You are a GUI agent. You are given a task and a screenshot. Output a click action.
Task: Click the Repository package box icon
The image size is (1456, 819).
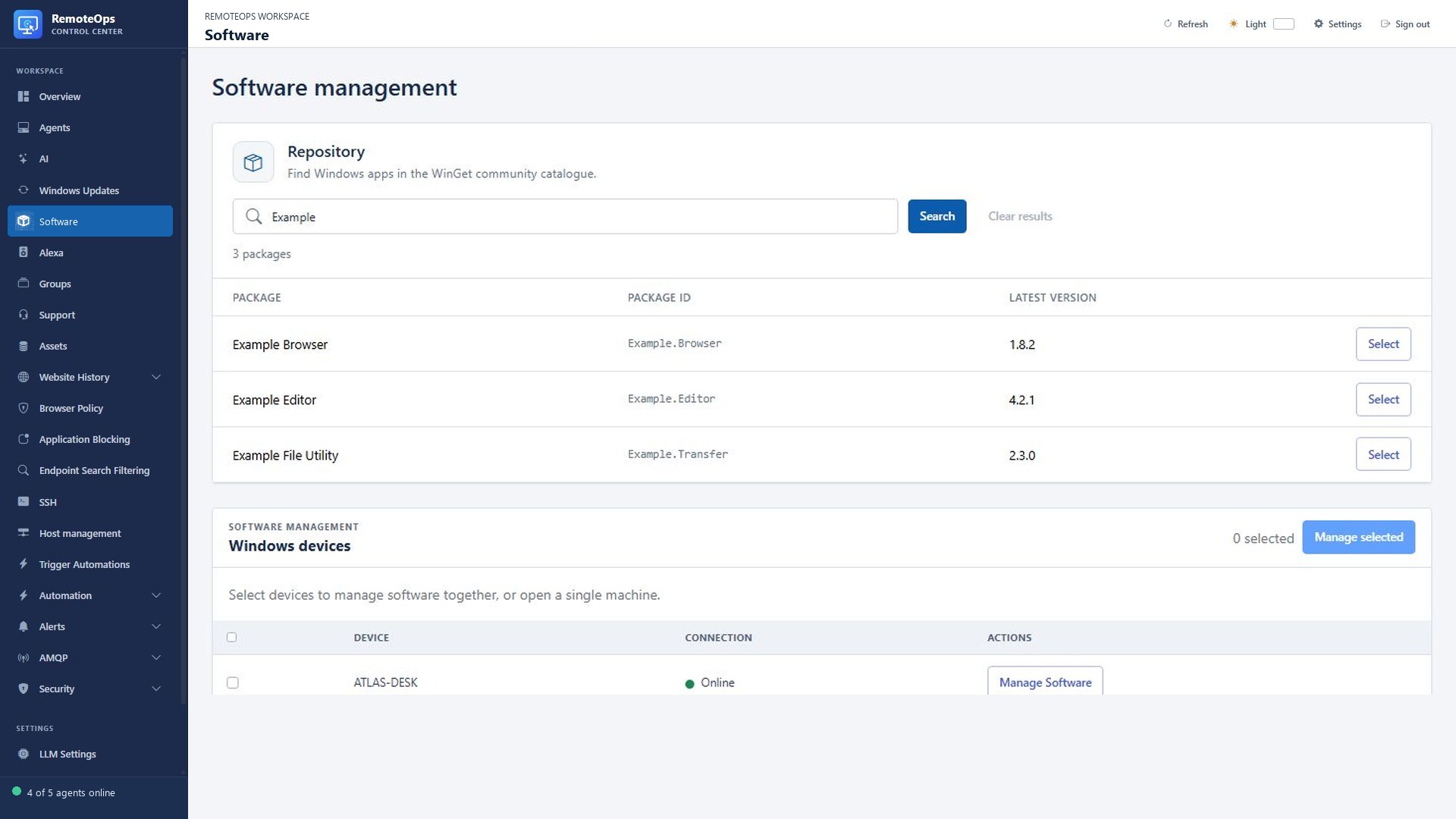[x=253, y=162]
